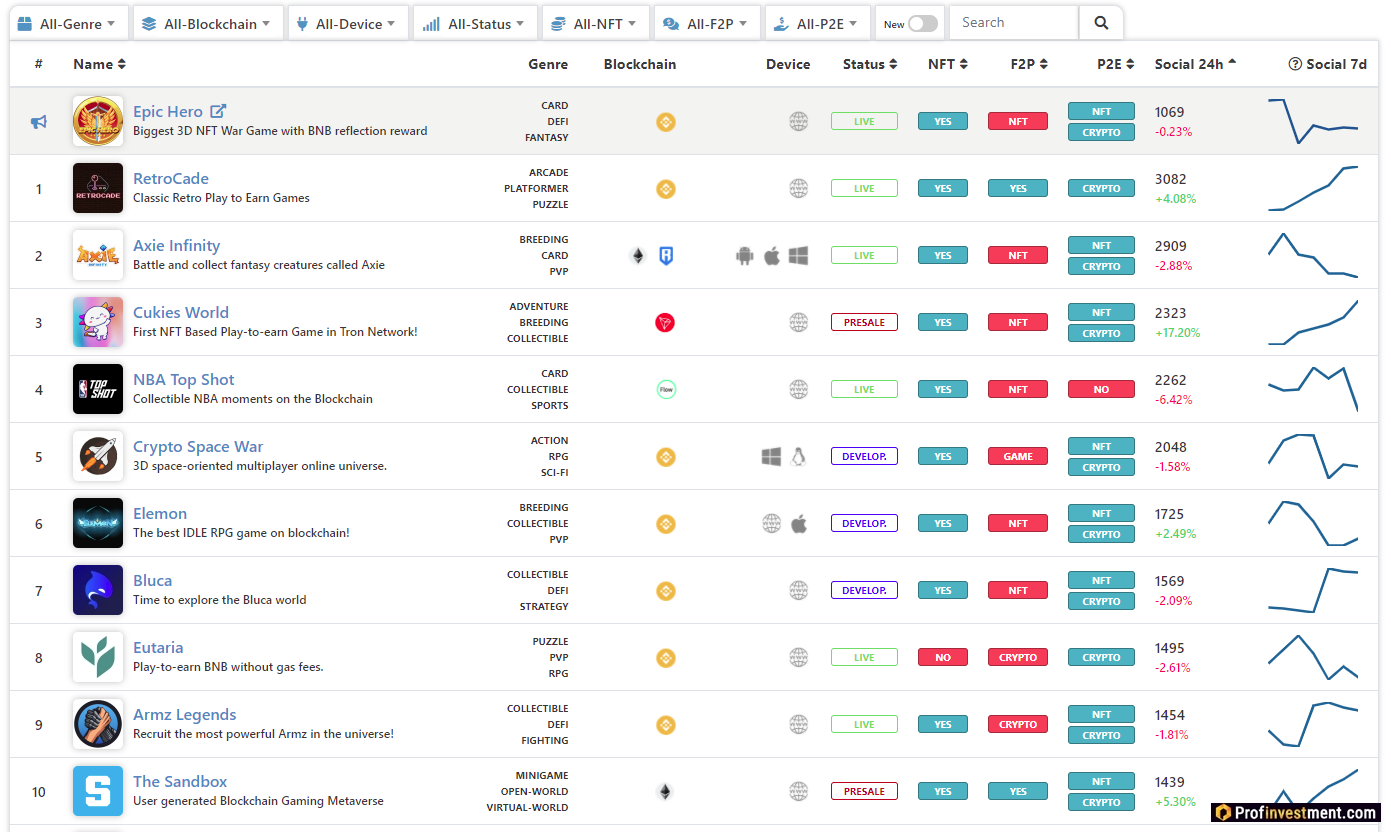Click the web globe icon in Elemon row

tap(771, 523)
